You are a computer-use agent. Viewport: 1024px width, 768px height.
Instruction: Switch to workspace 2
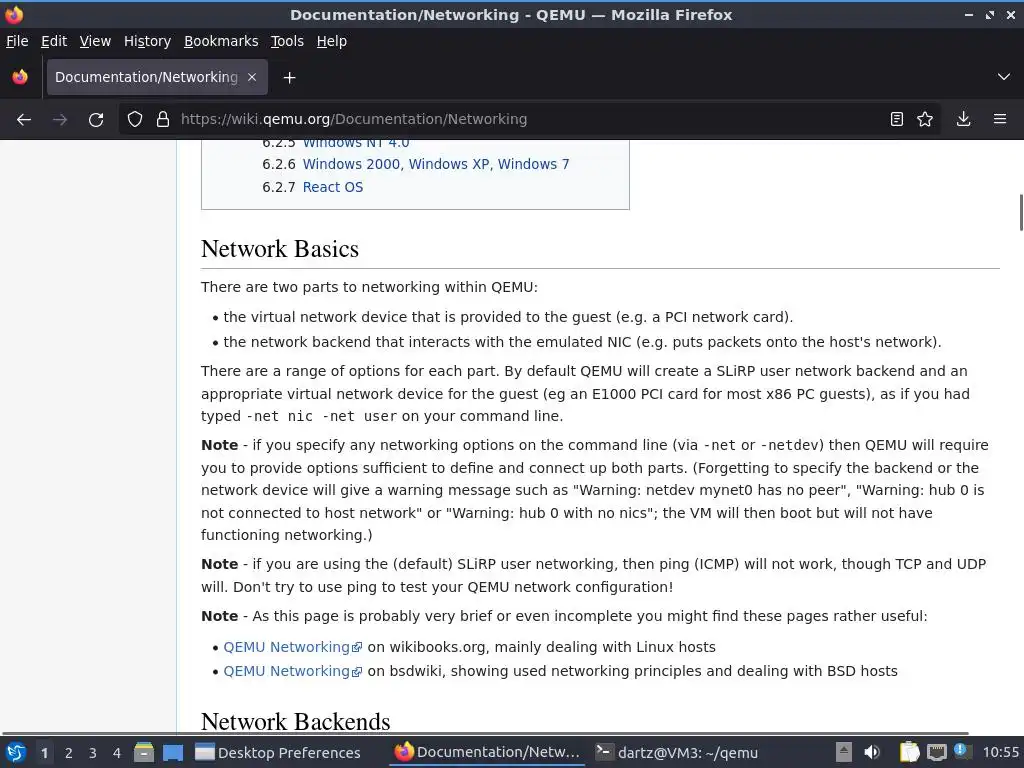[69, 753]
